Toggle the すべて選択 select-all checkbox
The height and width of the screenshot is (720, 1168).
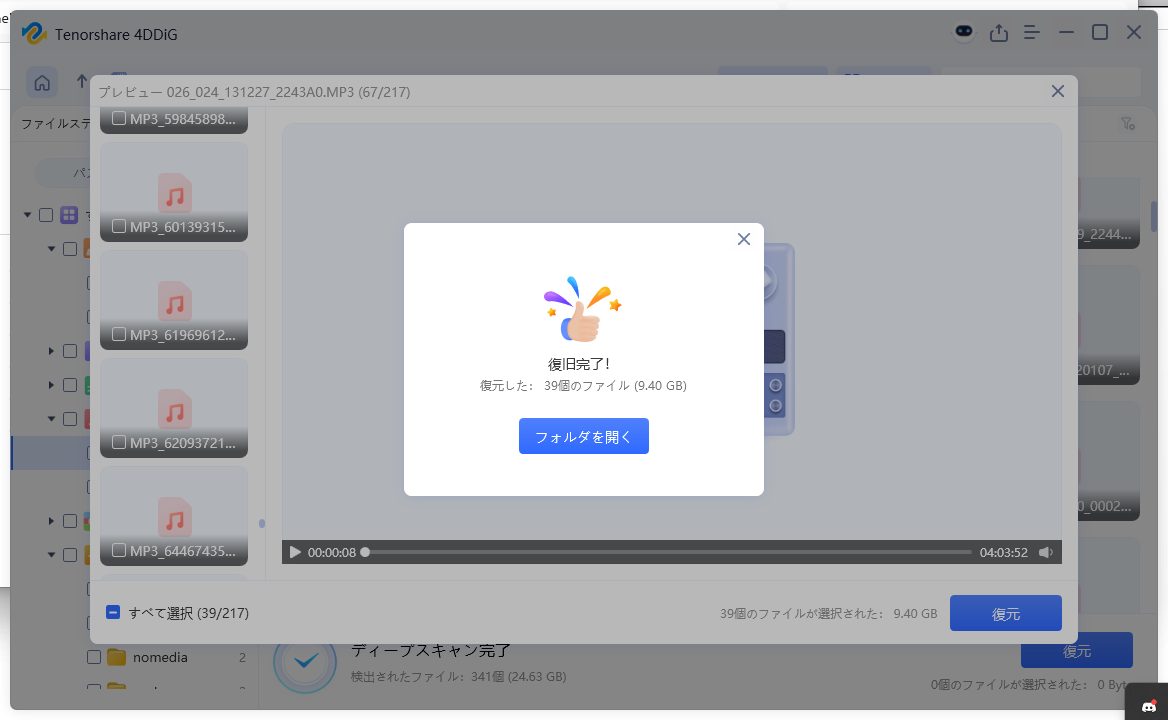coord(113,612)
